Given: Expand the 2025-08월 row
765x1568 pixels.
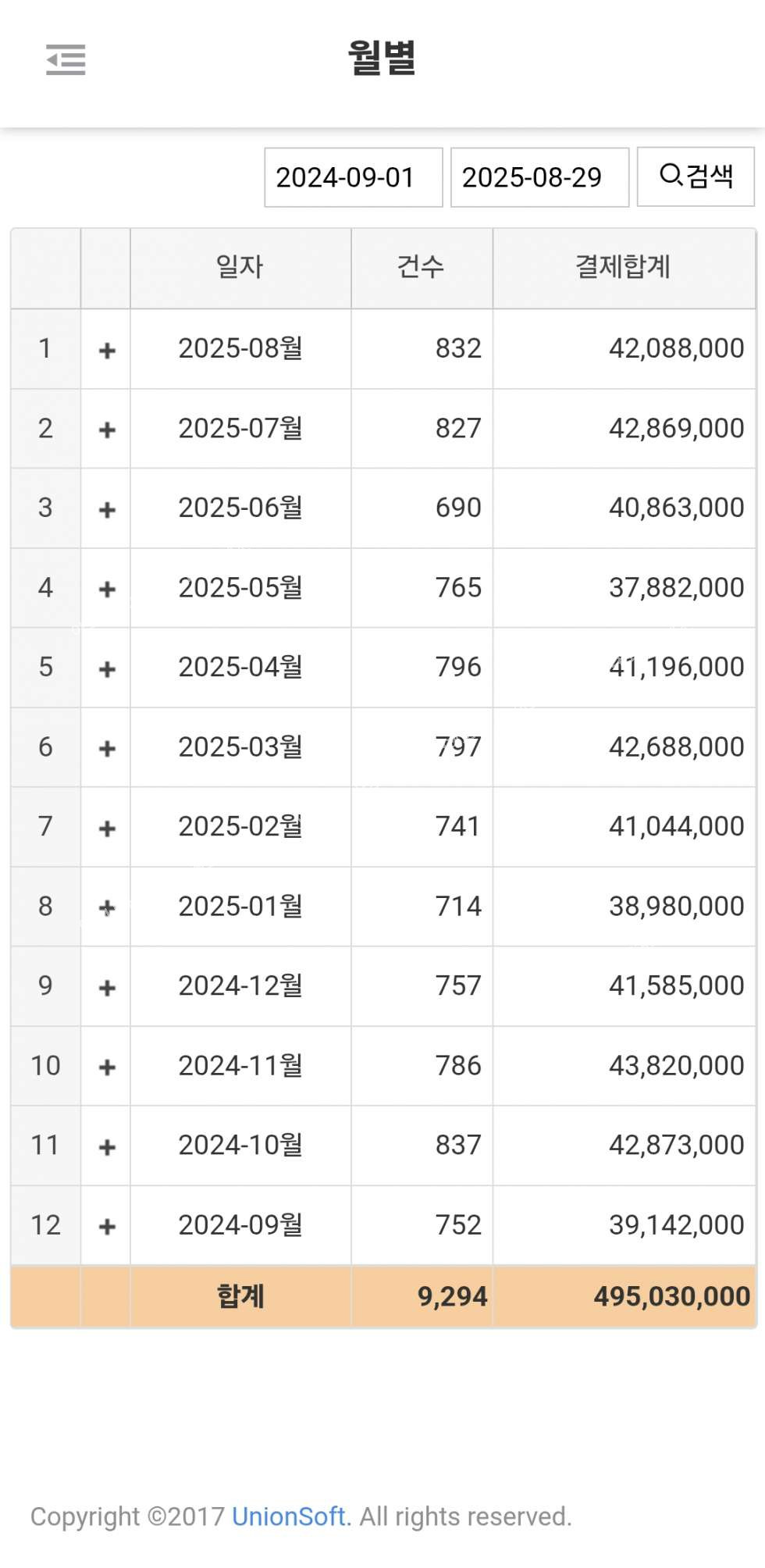Looking at the screenshot, I should 107,350.
